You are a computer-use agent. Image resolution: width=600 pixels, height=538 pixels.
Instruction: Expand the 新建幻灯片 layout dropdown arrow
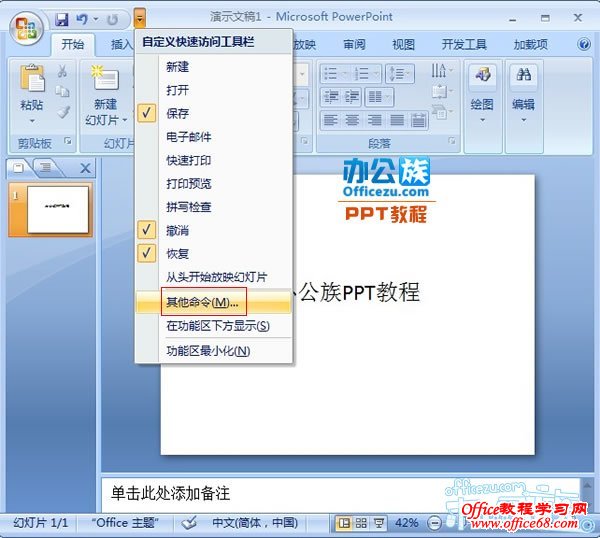pyautogui.click(x=125, y=121)
